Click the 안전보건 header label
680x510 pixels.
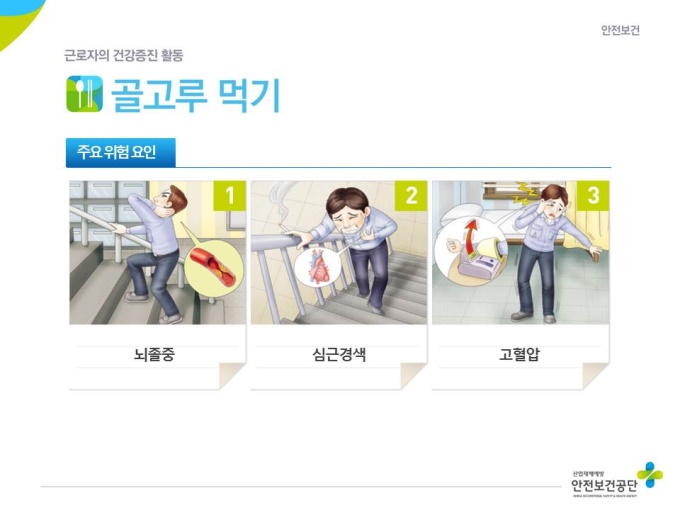620,30
